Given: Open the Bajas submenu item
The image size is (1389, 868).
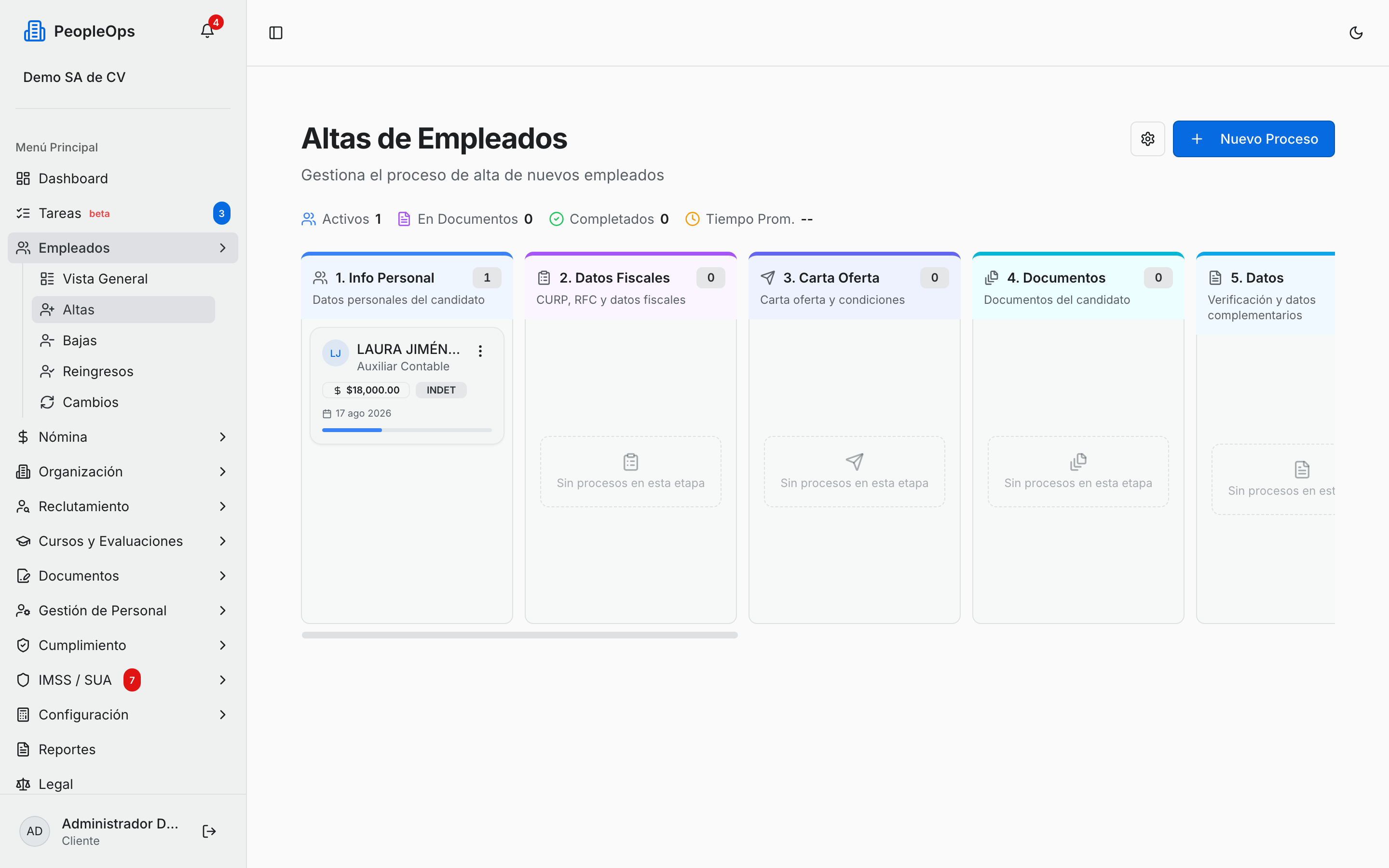Looking at the screenshot, I should [123, 340].
